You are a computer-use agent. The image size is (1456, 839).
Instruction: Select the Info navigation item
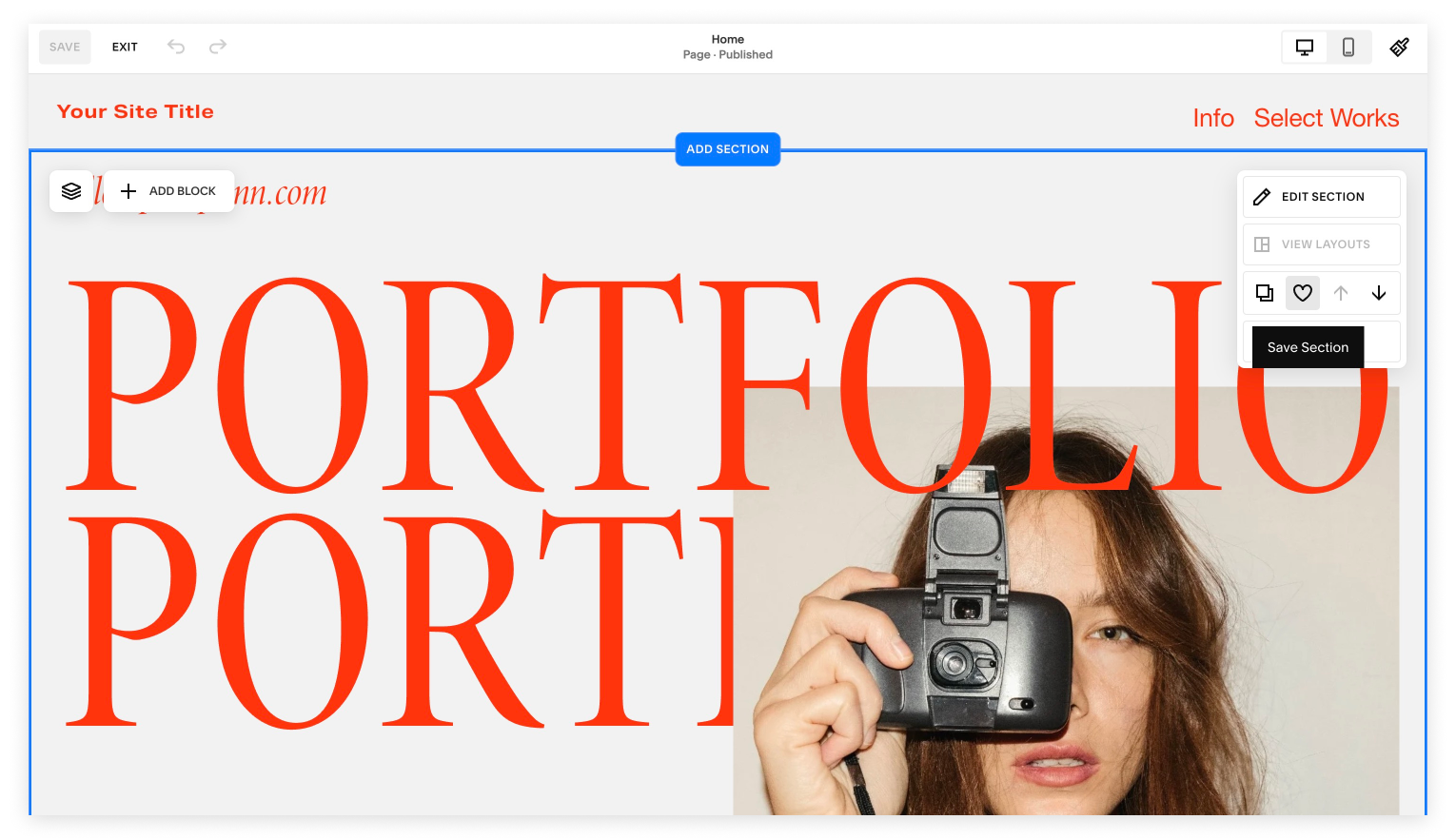pyautogui.click(x=1213, y=118)
